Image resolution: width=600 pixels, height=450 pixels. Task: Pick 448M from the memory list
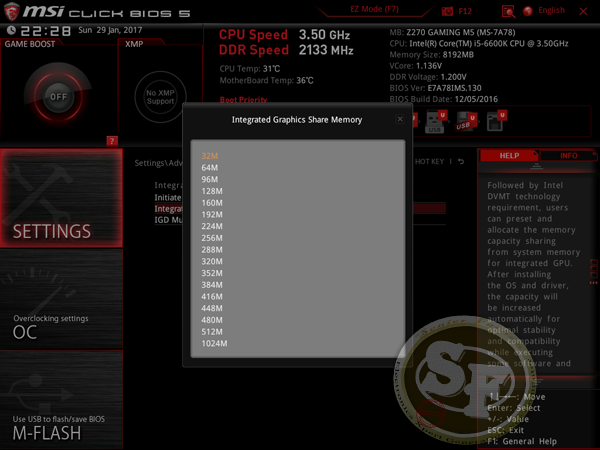[212, 308]
